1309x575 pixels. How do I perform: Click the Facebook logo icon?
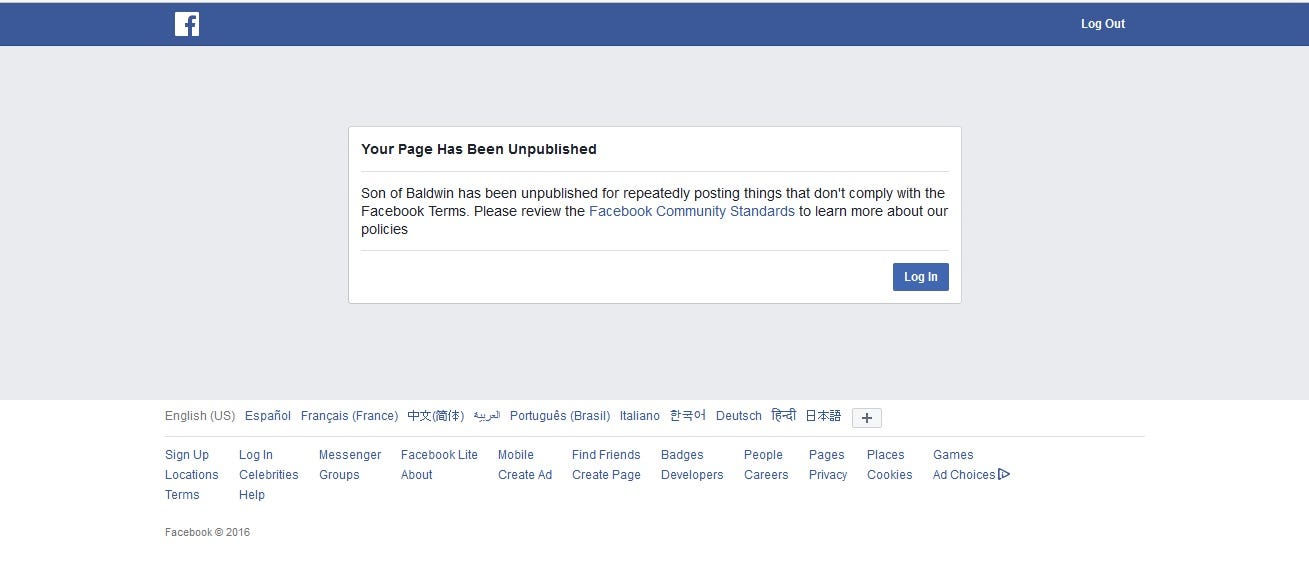pos(187,24)
